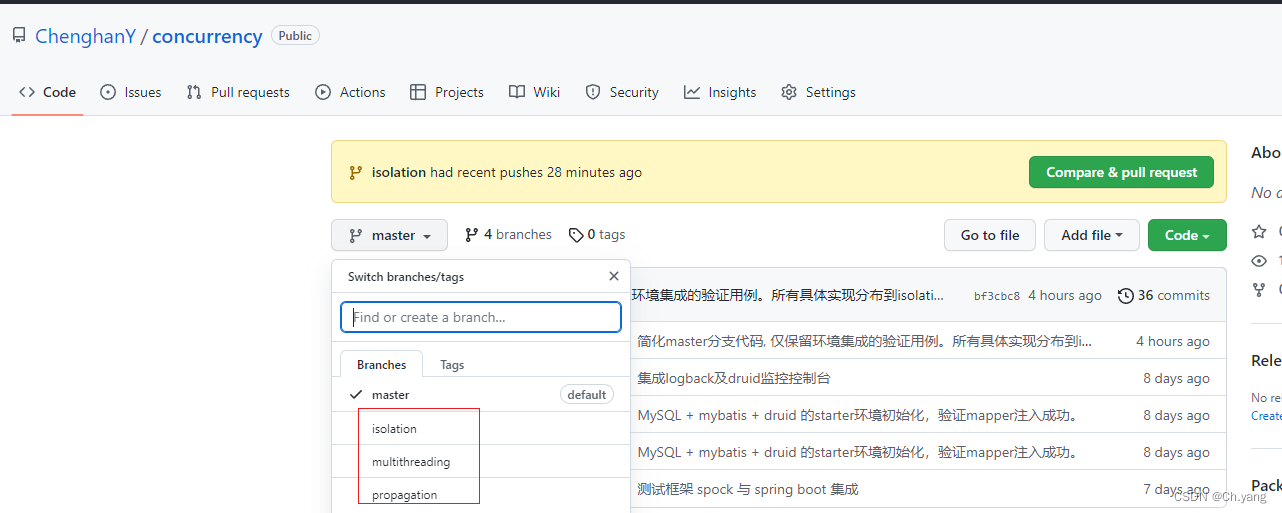Image resolution: width=1282 pixels, height=513 pixels.
Task: Switch to Tags tab in popup
Action: tap(452, 365)
